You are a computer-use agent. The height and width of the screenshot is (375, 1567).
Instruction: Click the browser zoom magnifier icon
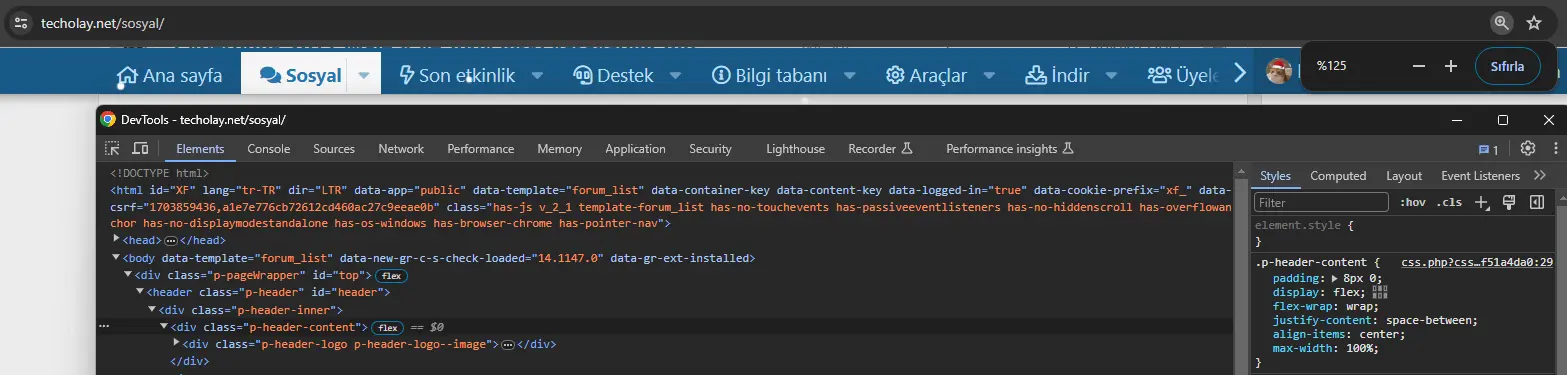[1501, 23]
